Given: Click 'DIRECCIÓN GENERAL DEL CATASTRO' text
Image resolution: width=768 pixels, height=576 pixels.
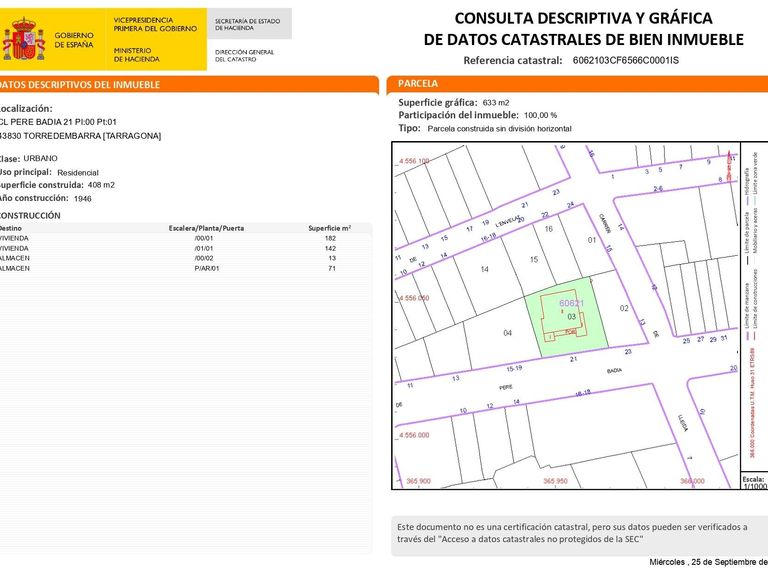Looking at the screenshot, I should [x=244, y=55].
